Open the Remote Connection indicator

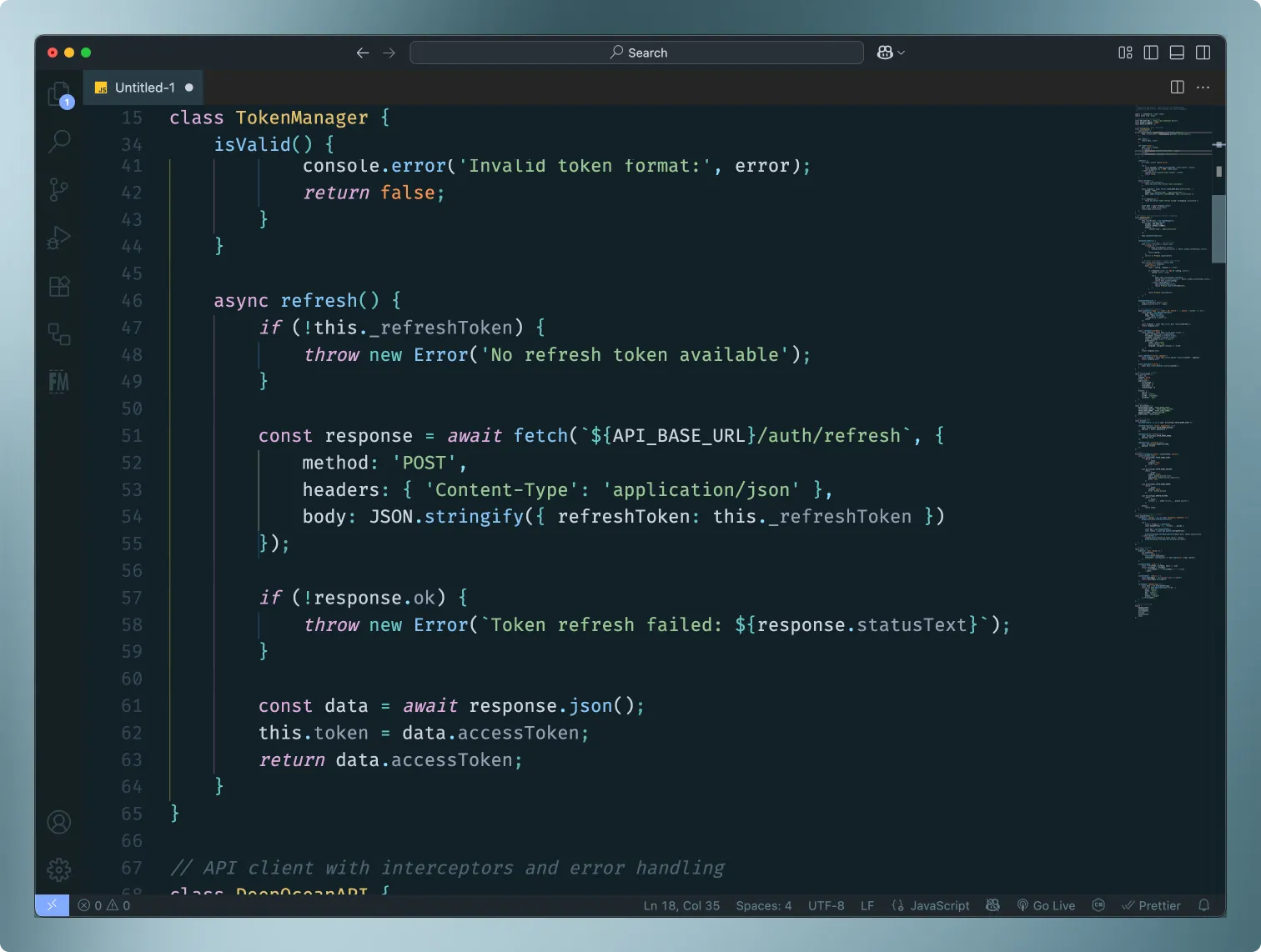53,905
